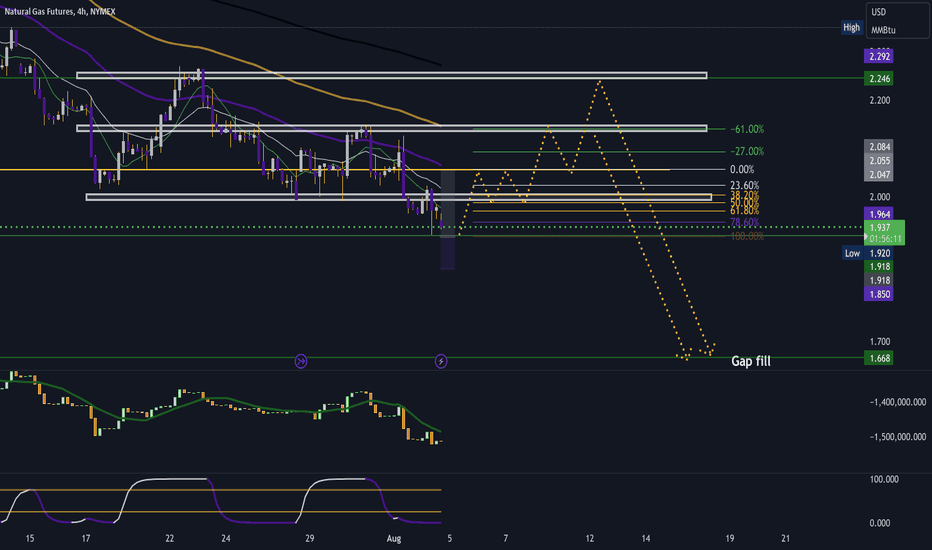932x550 pixels.
Task: Click the 2.047 price tag
Action: [x=879, y=174]
